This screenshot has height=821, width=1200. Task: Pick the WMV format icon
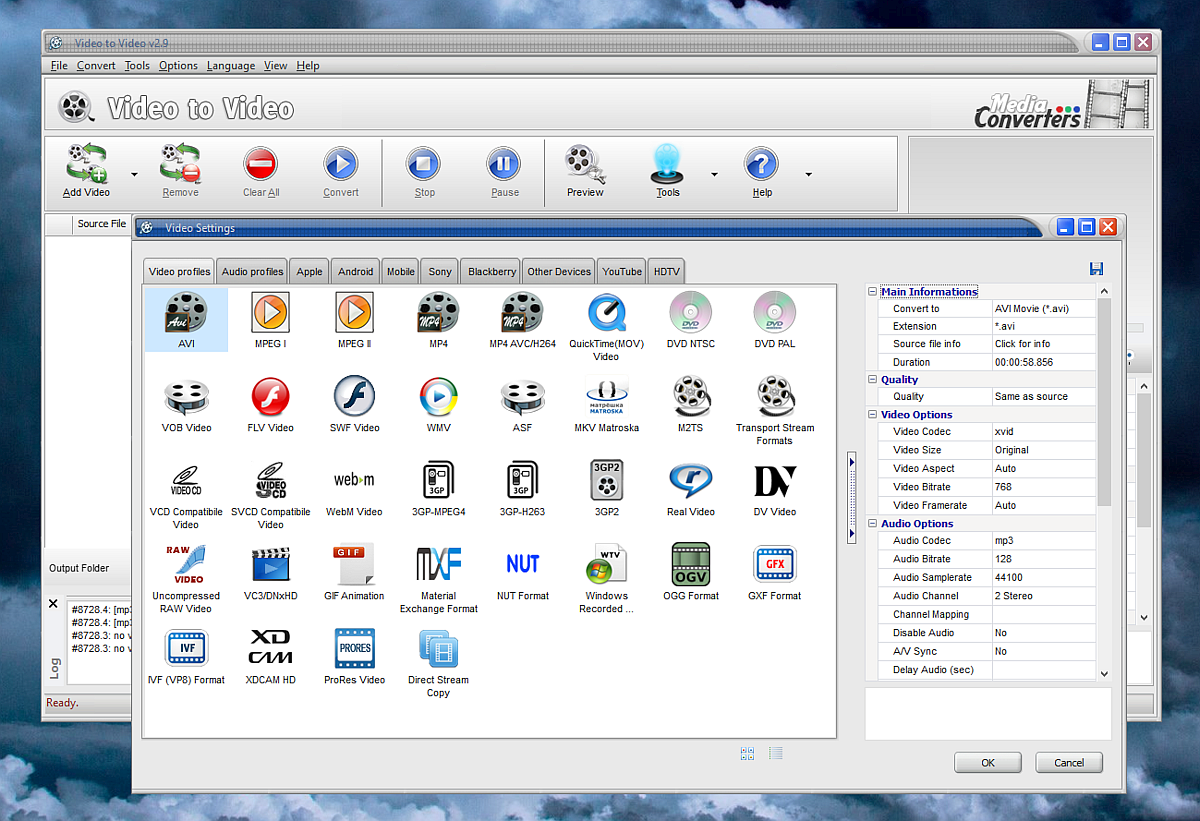coord(438,404)
